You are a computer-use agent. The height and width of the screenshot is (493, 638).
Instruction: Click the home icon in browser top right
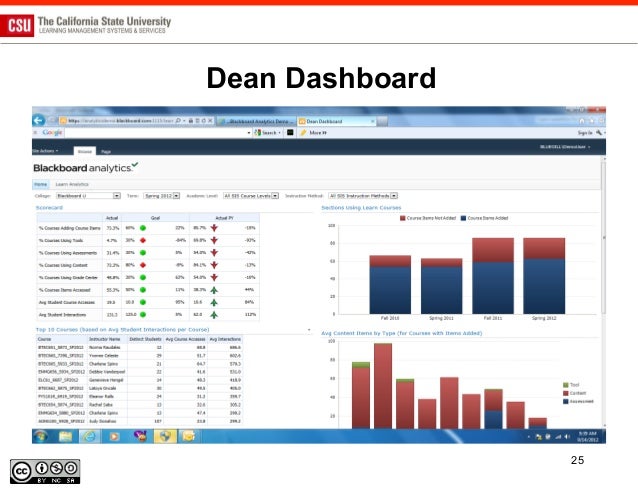coord(582,121)
